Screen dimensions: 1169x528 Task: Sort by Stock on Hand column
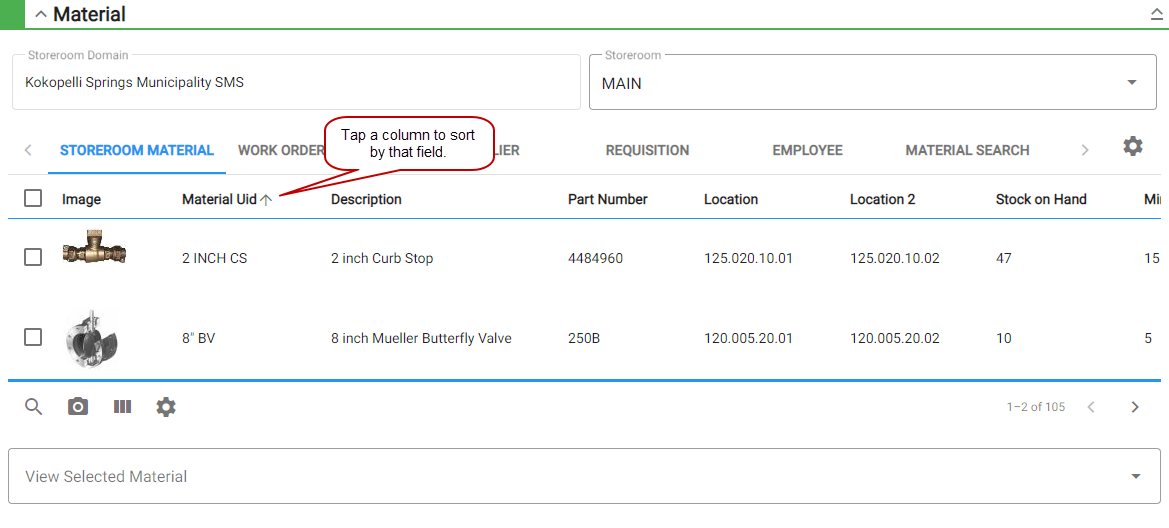pos(1040,199)
